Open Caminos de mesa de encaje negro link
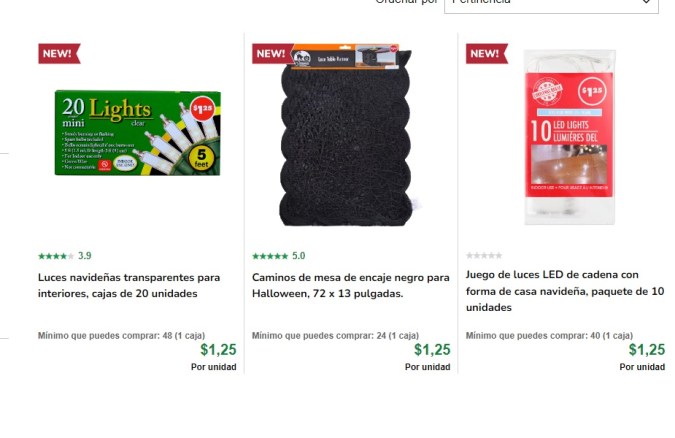 (x=350, y=286)
